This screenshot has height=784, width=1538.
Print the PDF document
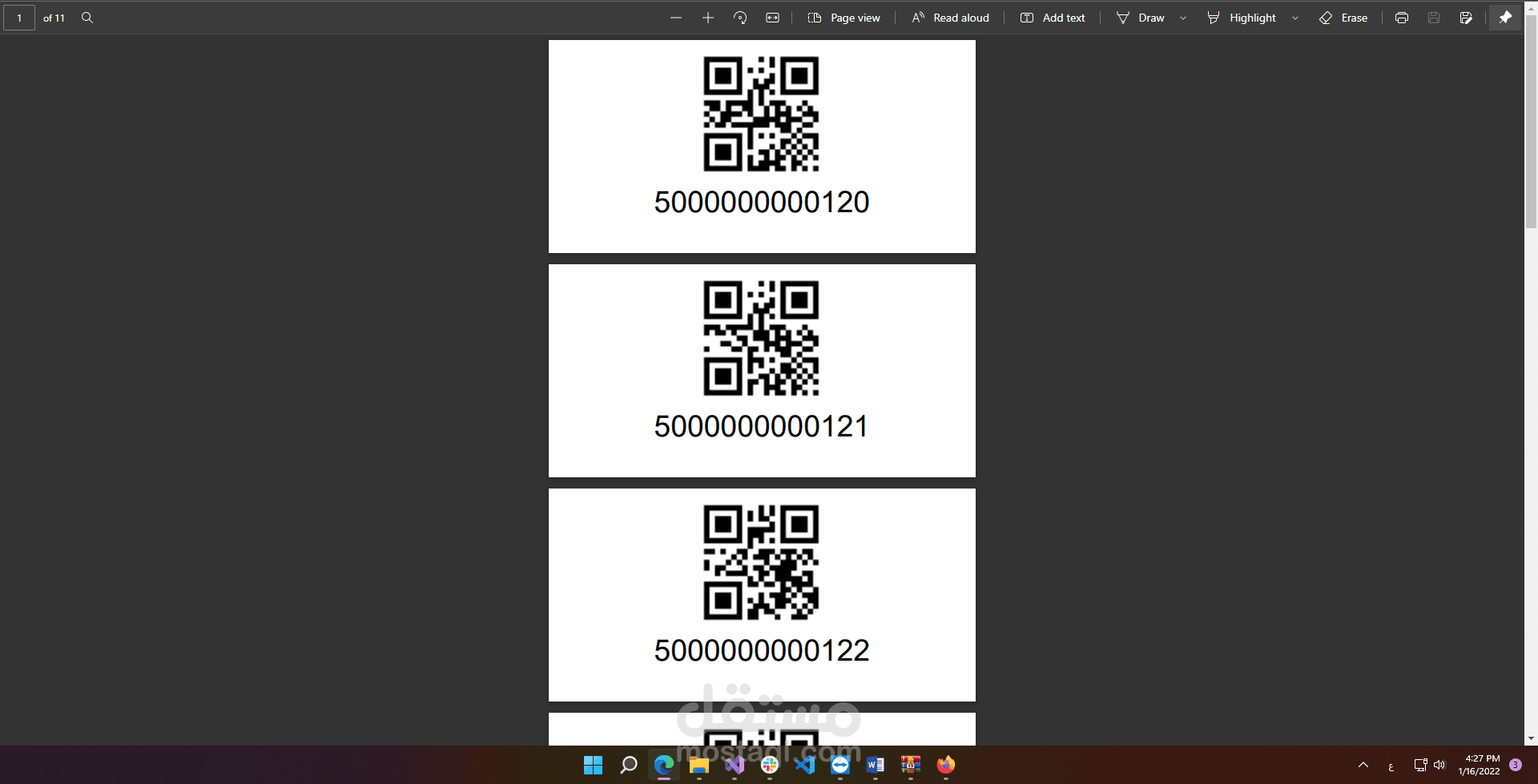pos(1402,18)
